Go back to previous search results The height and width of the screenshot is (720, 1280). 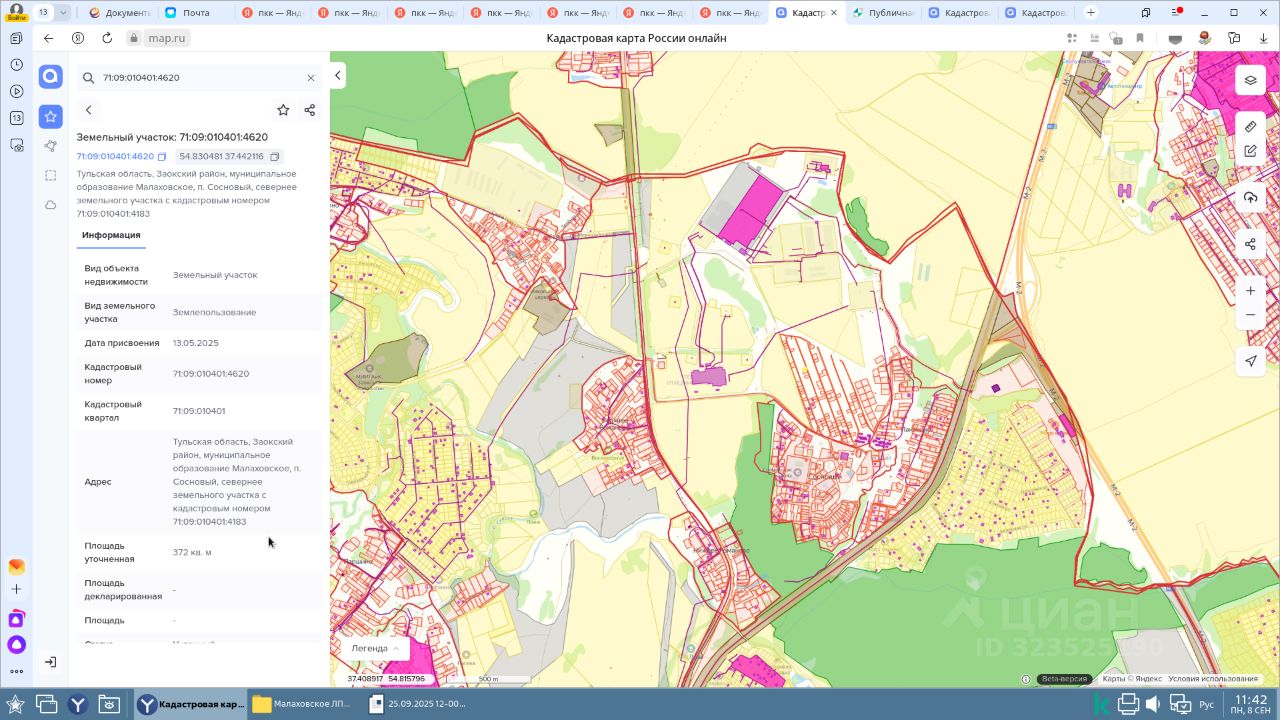[x=88, y=110]
